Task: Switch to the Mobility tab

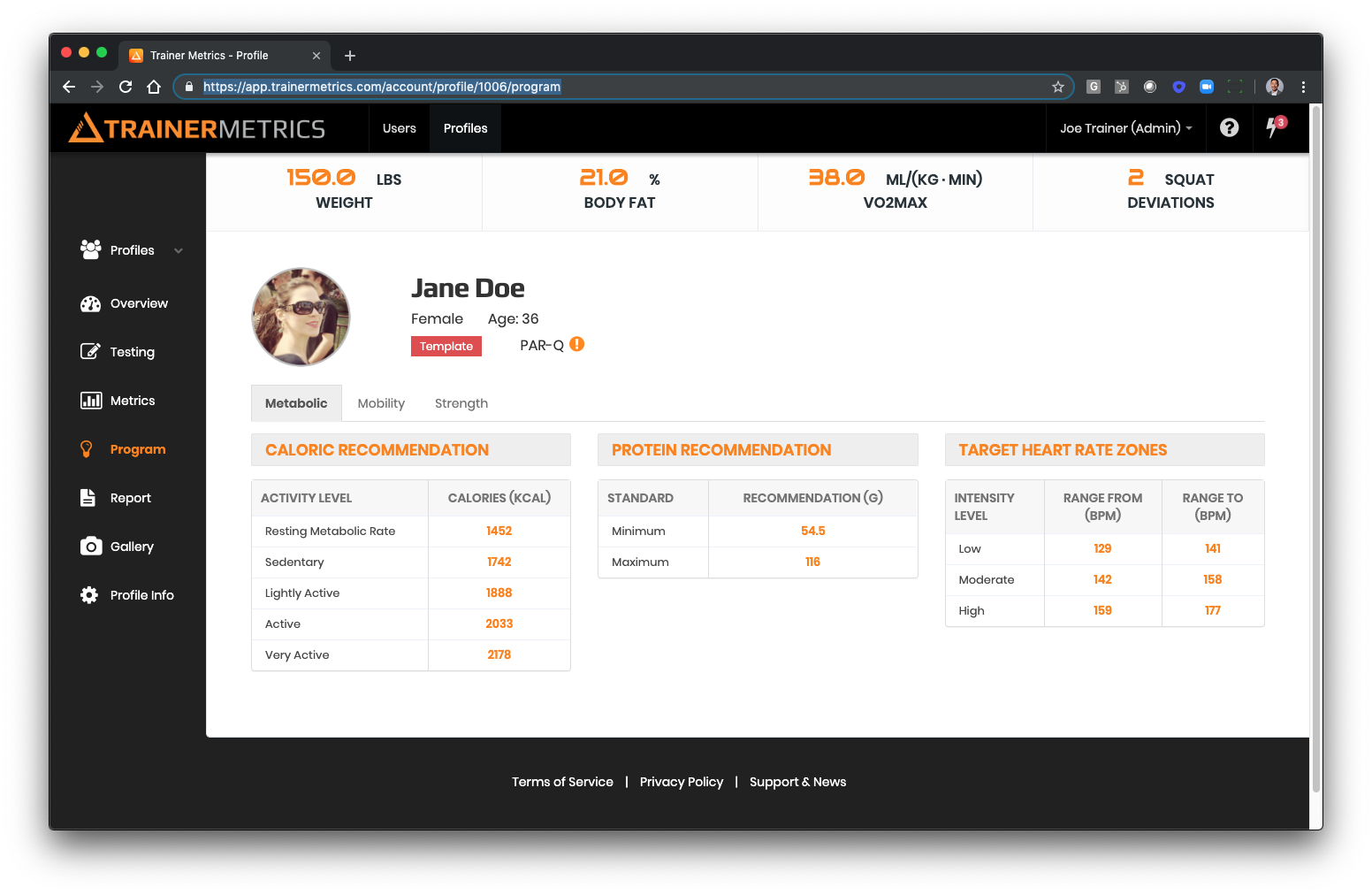Action: [381, 403]
